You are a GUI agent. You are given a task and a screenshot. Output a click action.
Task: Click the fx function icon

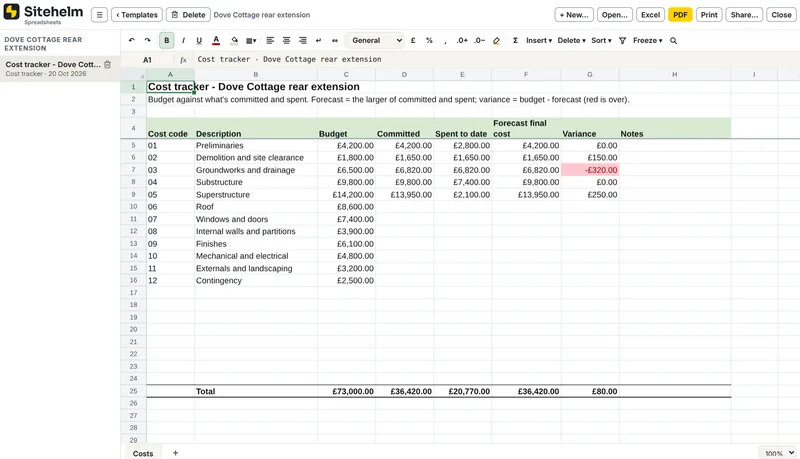[x=183, y=60]
